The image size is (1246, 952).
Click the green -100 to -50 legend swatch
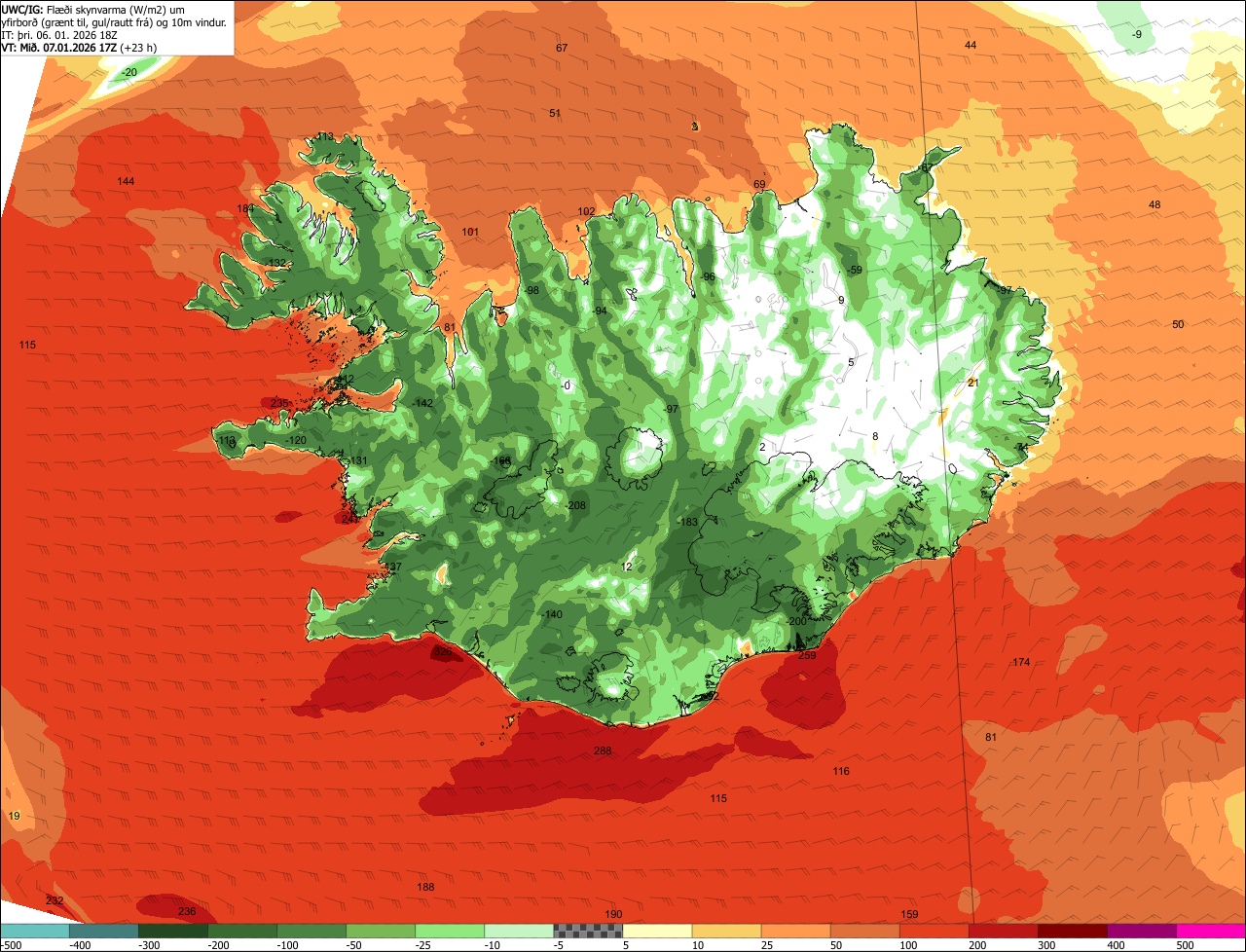311,931
